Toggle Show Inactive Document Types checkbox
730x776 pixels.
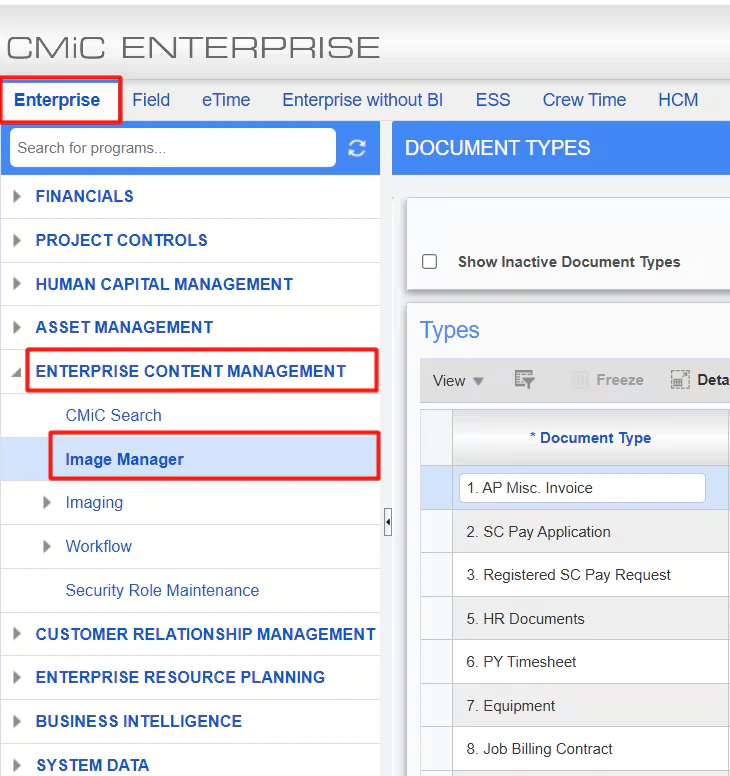point(429,261)
